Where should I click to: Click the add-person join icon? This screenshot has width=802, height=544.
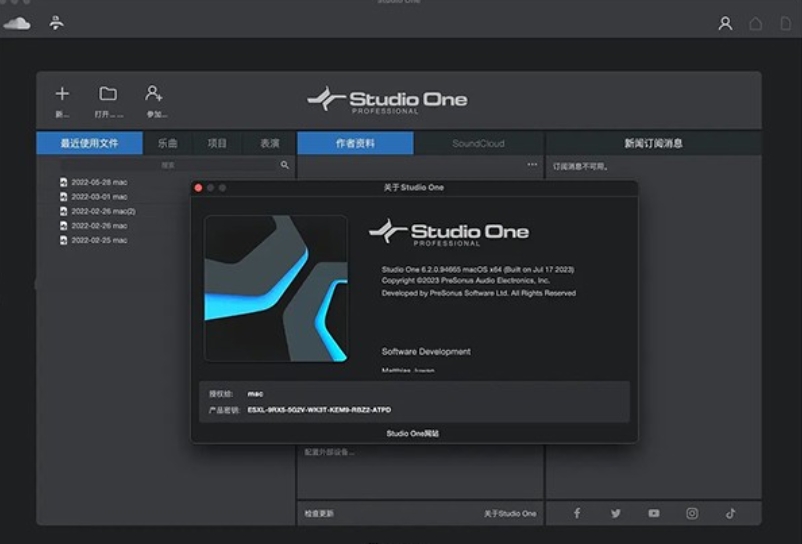(154, 93)
